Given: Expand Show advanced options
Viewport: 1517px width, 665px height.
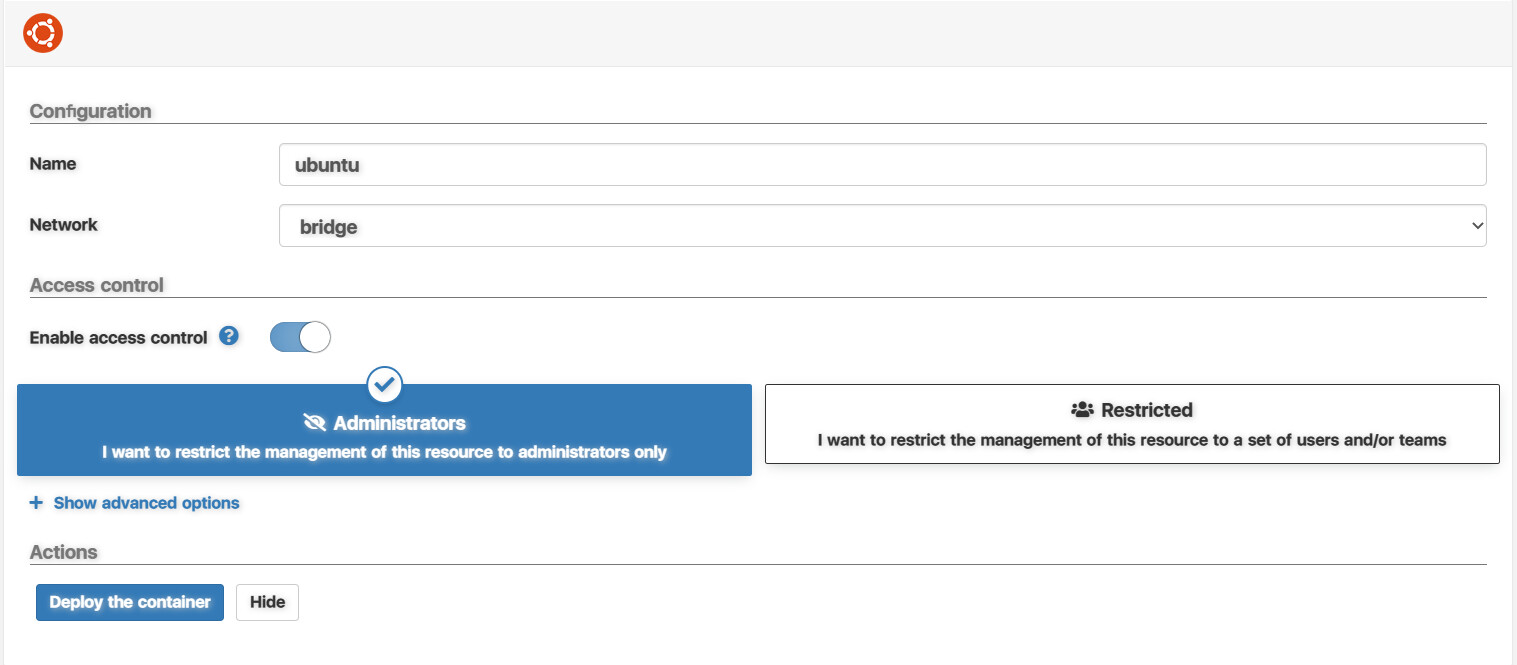Looking at the screenshot, I should (x=146, y=503).
